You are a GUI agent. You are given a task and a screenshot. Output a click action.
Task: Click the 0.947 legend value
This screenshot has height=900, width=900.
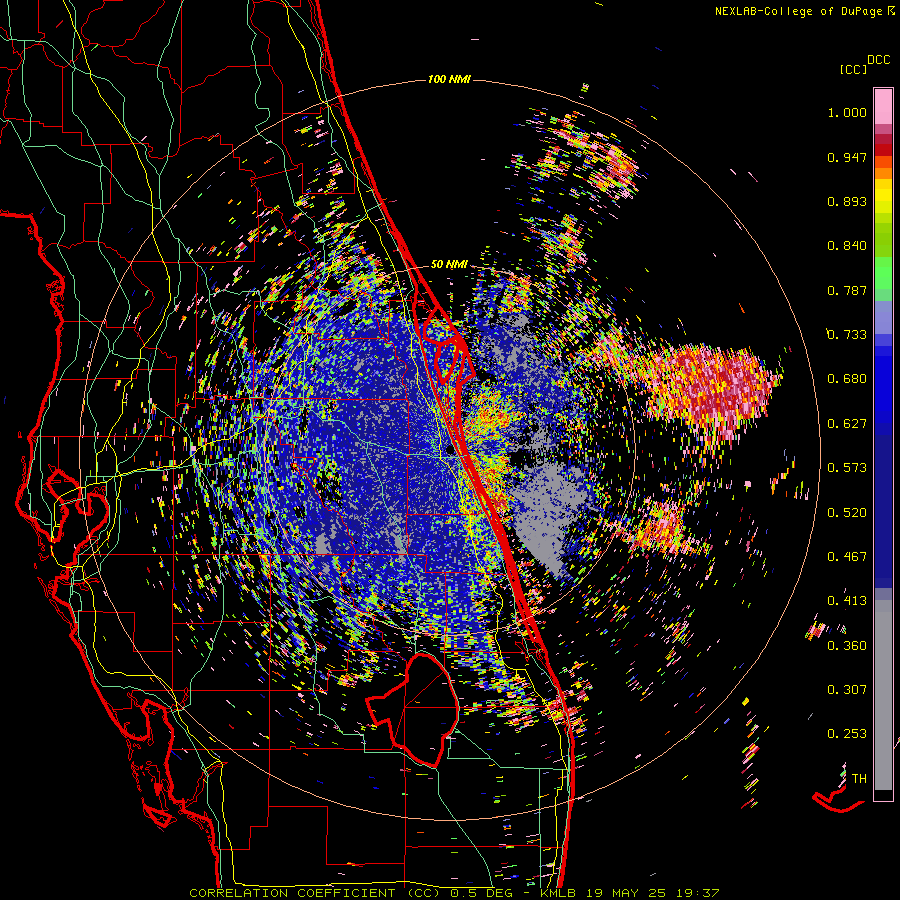click(x=847, y=157)
